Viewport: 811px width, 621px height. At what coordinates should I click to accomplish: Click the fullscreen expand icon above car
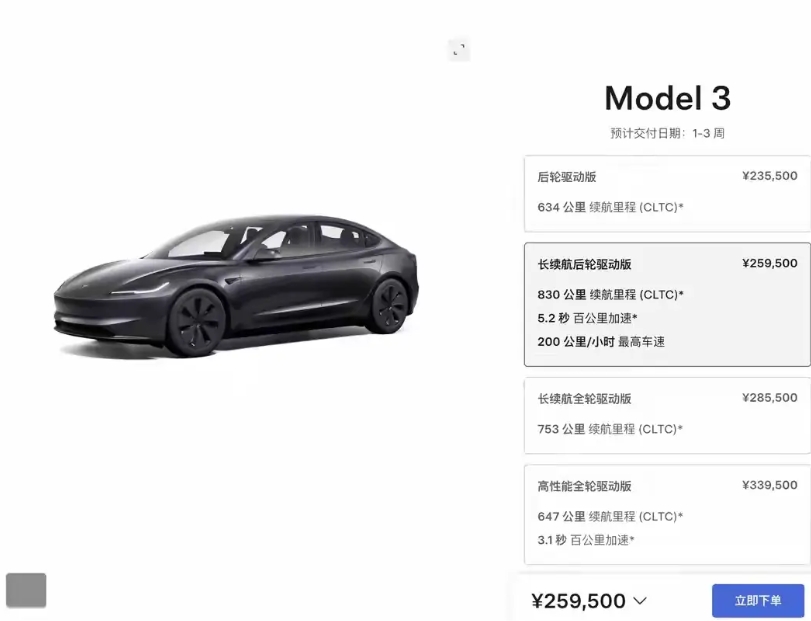coord(459,50)
